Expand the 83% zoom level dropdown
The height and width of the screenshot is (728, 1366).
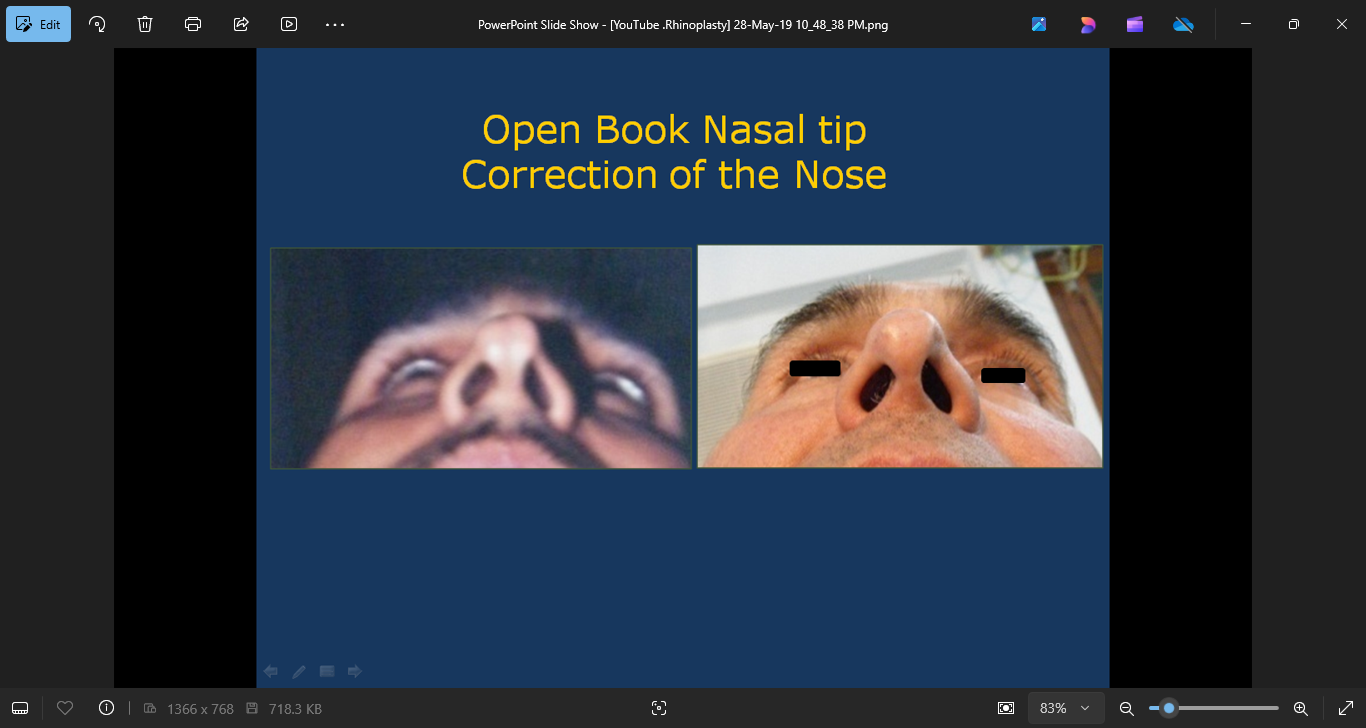click(x=1066, y=708)
